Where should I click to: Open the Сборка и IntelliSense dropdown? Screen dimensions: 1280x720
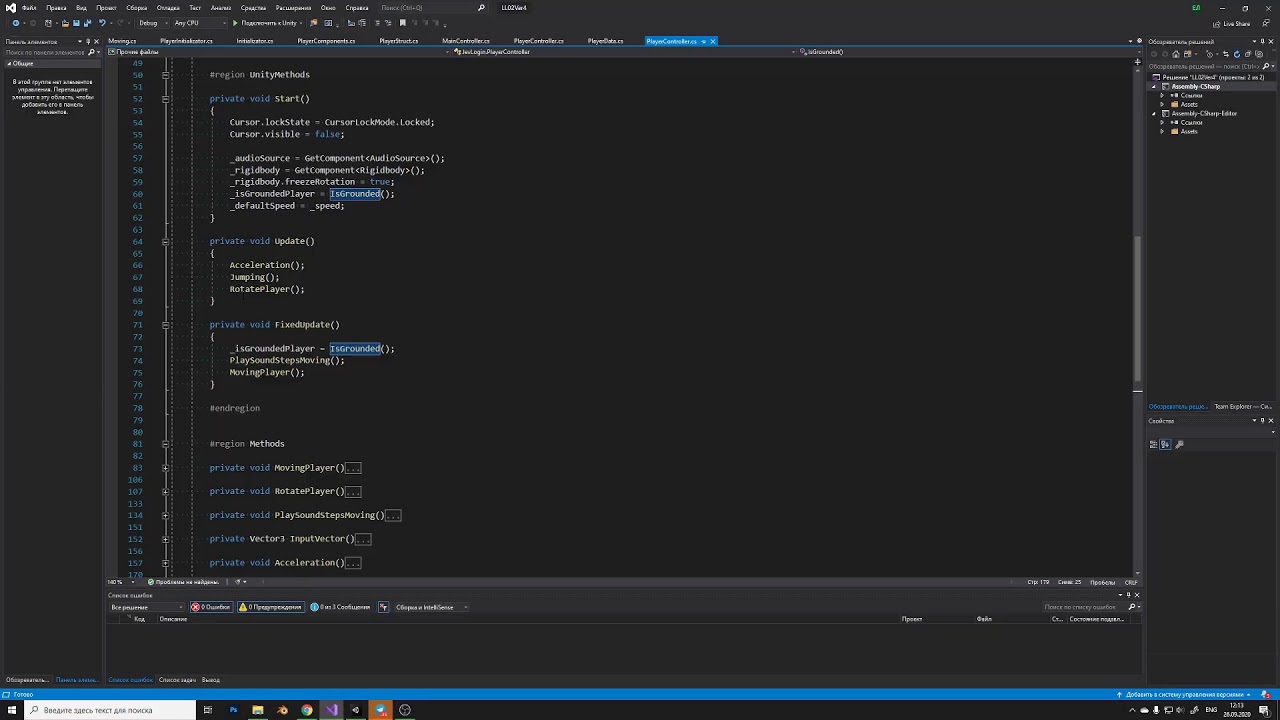(x=430, y=607)
